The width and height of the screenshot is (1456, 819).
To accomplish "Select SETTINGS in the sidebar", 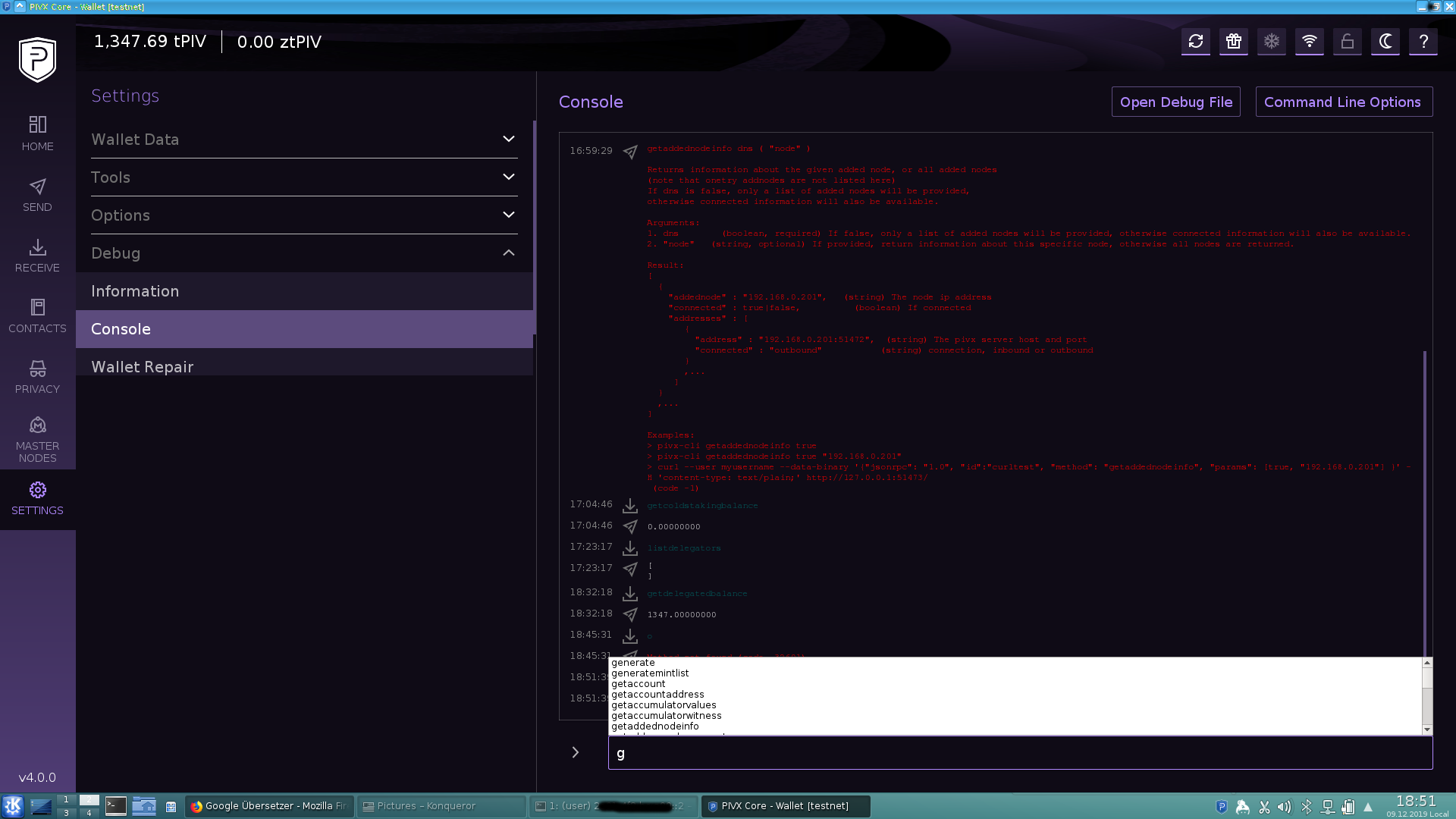I will [37, 499].
